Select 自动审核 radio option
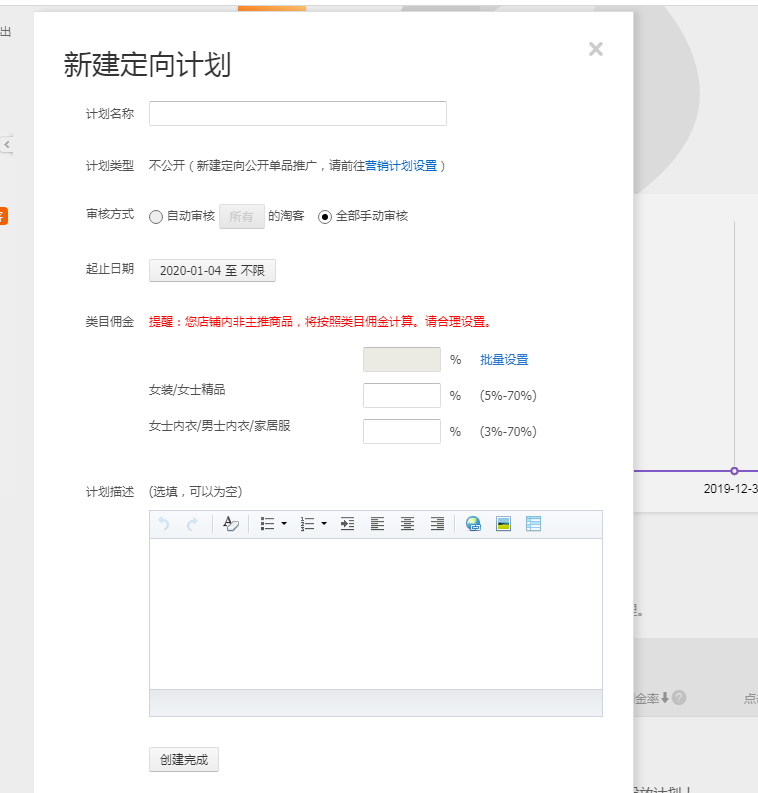Screen dimensions: 758x793 (x=156, y=217)
